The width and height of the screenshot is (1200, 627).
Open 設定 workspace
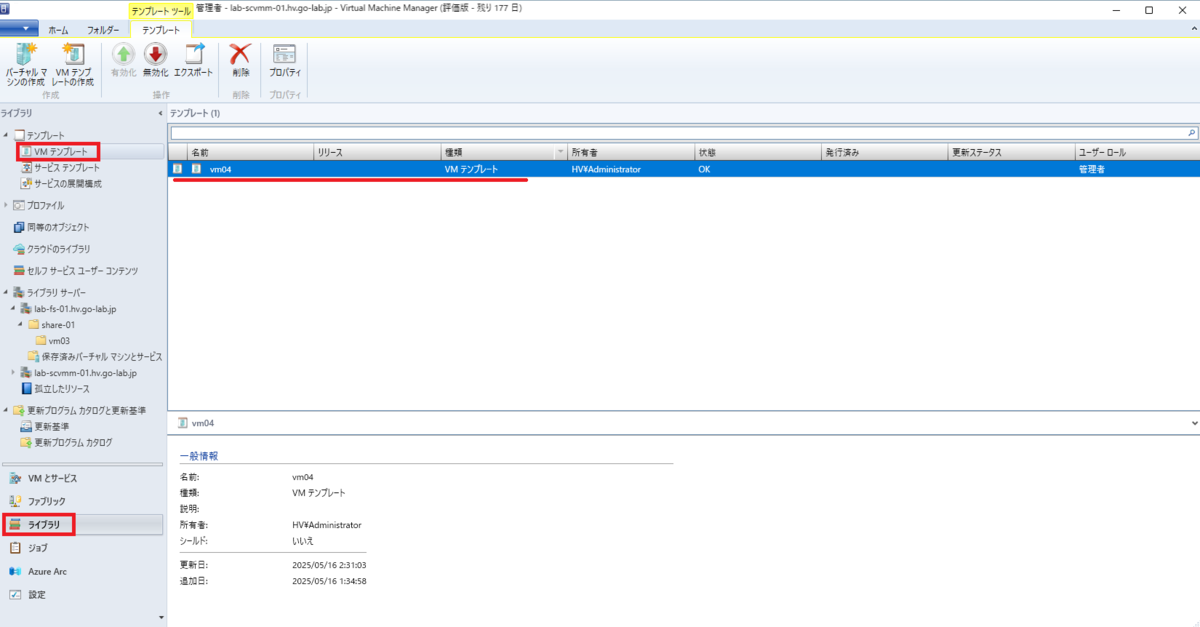pyautogui.click(x=82, y=594)
